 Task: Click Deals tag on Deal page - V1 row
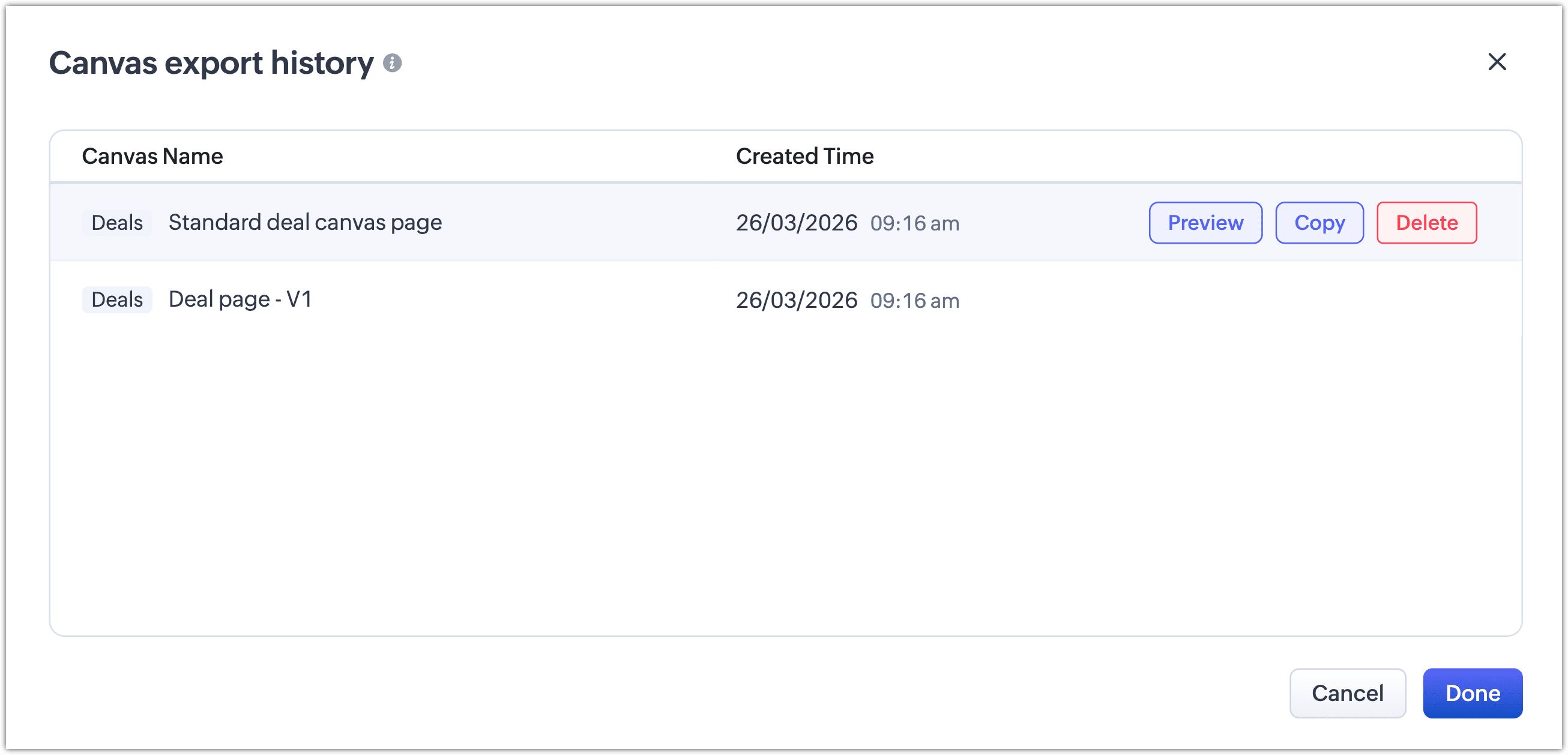point(117,299)
